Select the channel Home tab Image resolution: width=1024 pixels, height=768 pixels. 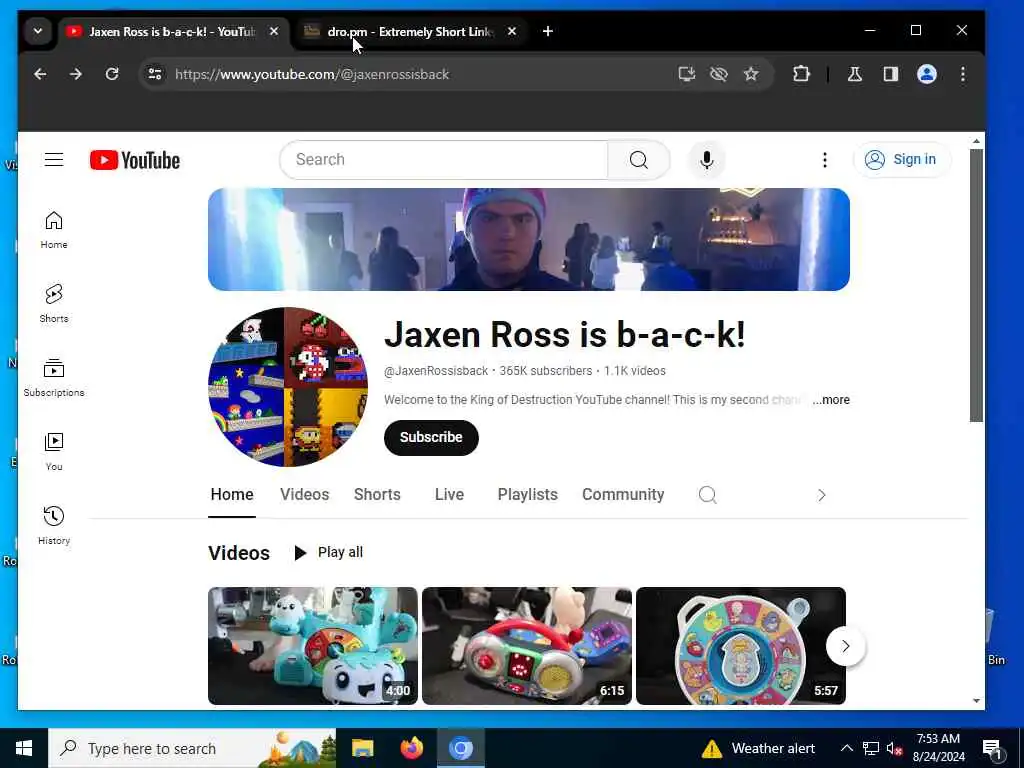232,494
